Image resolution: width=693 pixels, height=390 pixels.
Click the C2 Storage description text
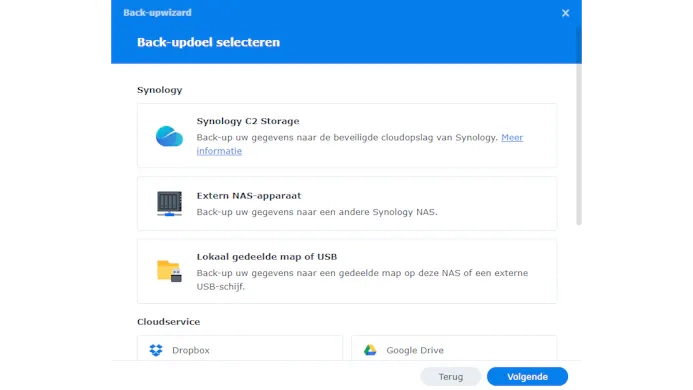(347, 138)
